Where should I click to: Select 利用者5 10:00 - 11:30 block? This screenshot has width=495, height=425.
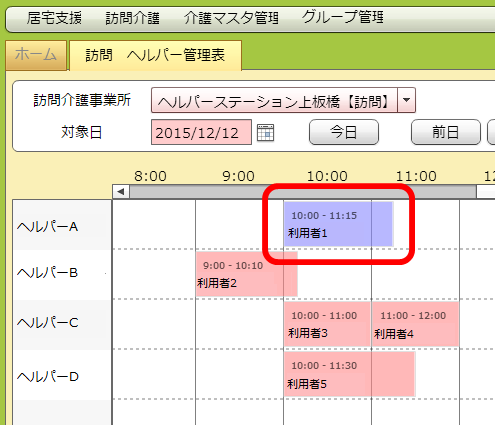tap(349, 374)
